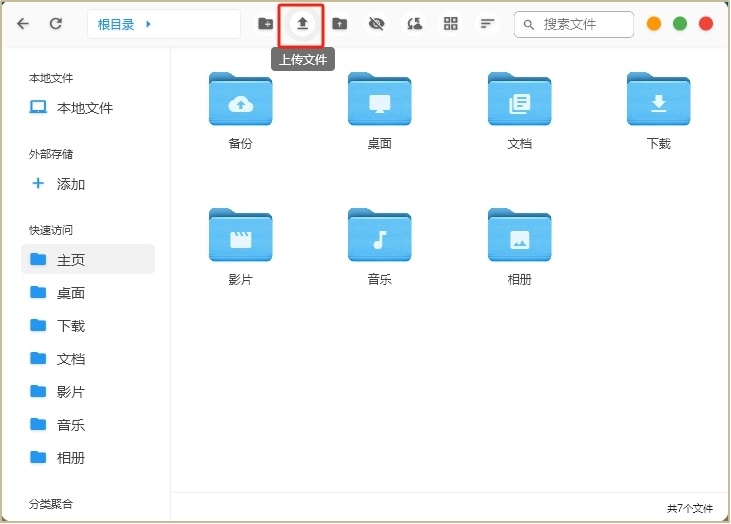
Task: Open 下载 from the sidebar
Action: (x=70, y=326)
